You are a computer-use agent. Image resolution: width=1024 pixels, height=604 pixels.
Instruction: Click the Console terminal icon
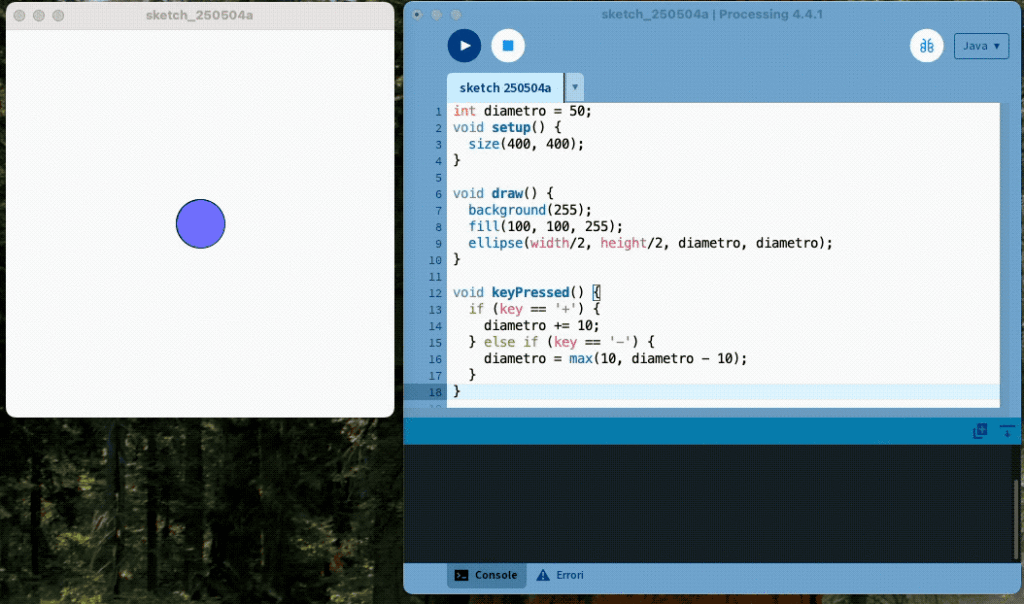tap(461, 575)
